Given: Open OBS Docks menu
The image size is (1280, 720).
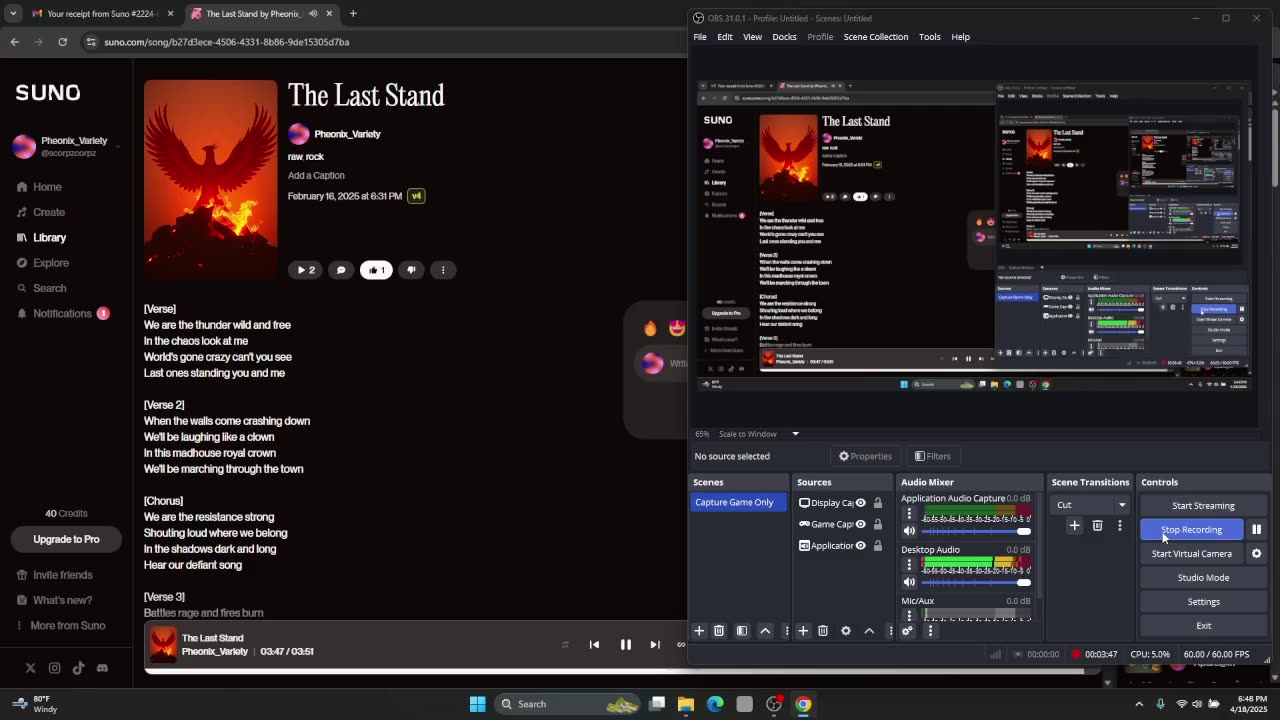Looking at the screenshot, I should point(784,37).
